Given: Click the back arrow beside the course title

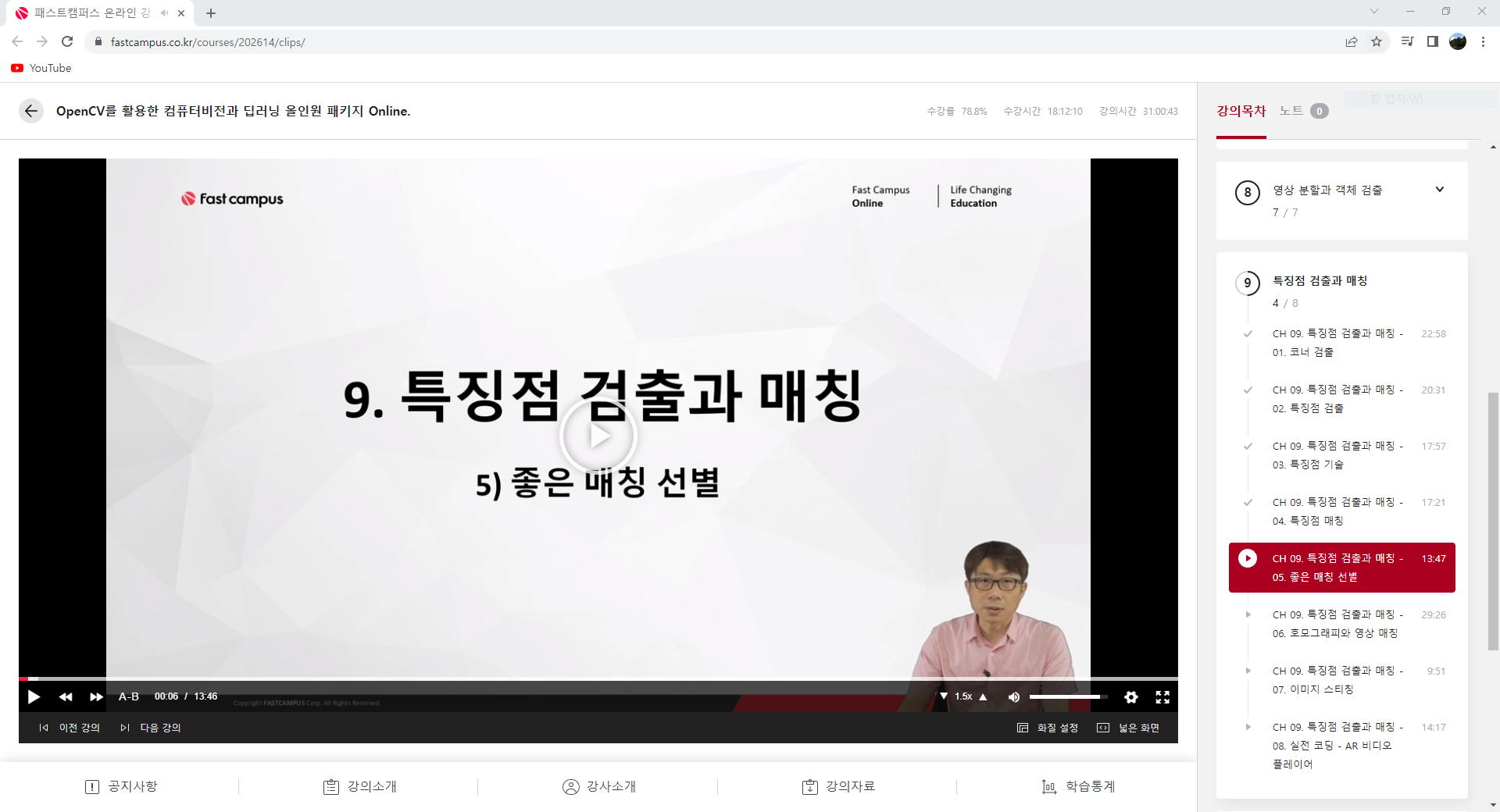Looking at the screenshot, I should pos(31,111).
